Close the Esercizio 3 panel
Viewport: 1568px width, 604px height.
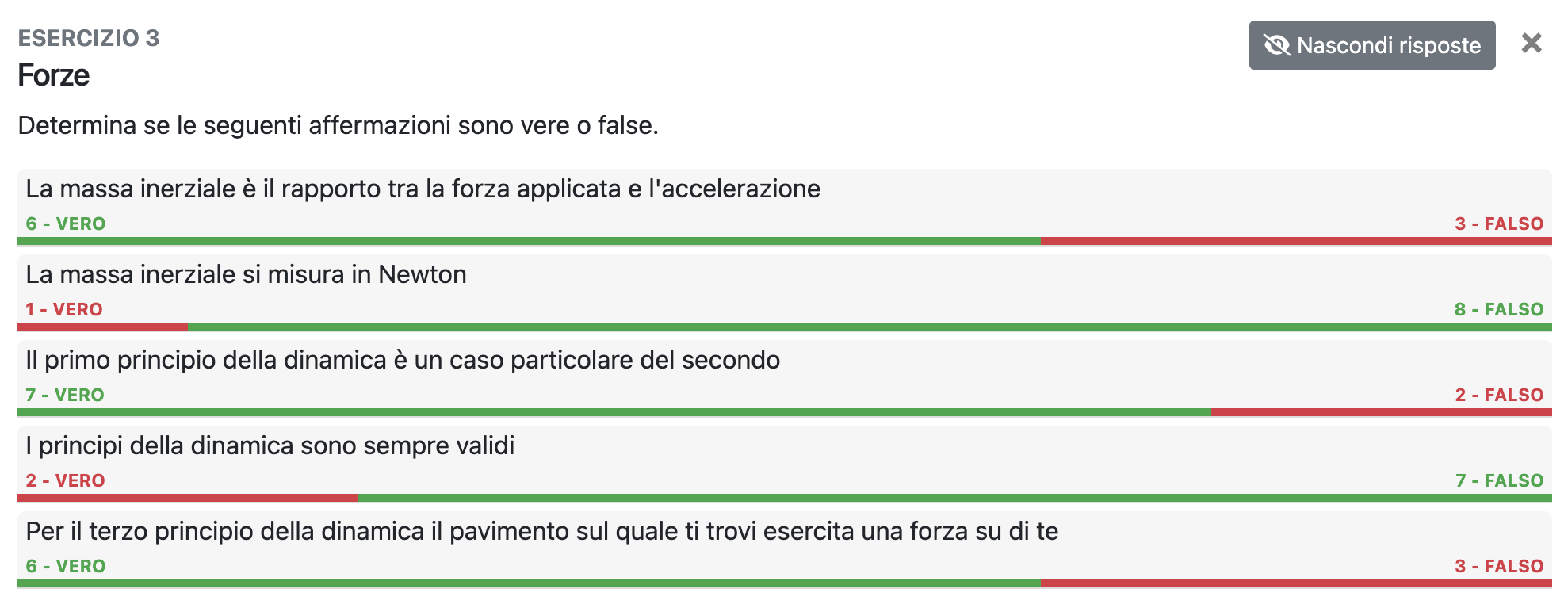[x=1532, y=45]
